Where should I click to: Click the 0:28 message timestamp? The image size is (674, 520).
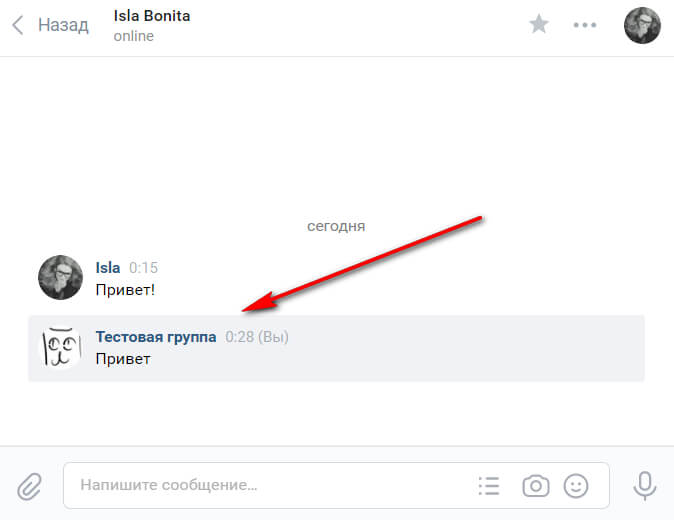[x=239, y=338]
